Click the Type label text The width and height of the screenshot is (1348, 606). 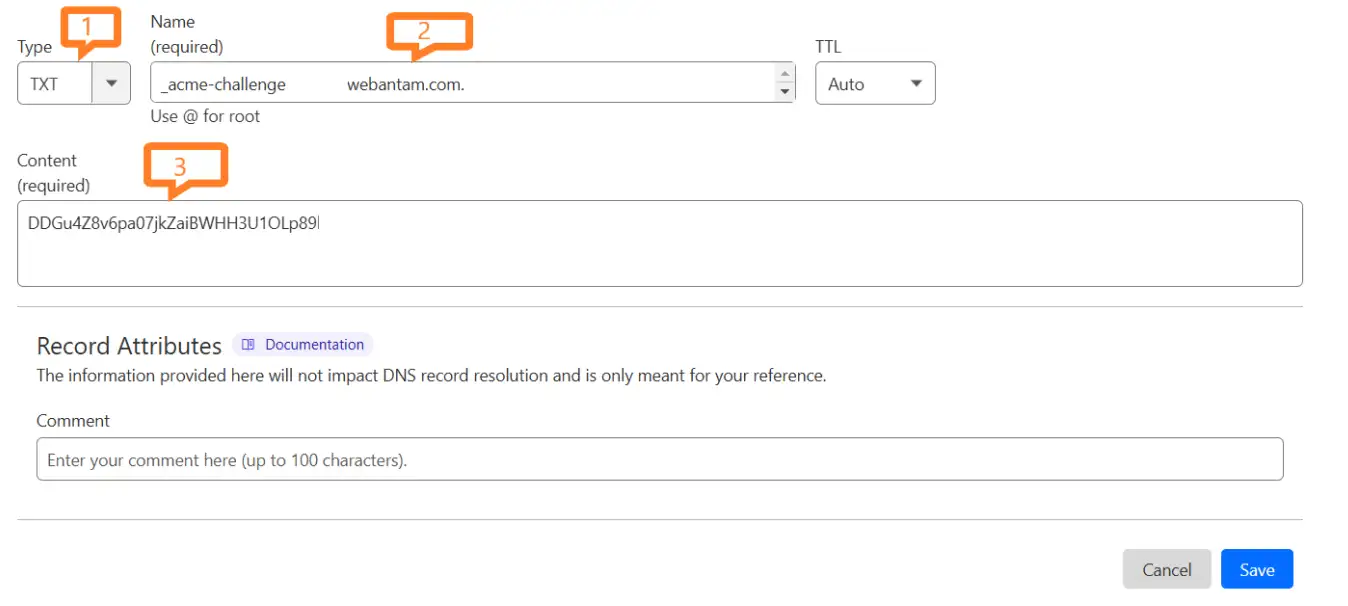coord(35,47)
